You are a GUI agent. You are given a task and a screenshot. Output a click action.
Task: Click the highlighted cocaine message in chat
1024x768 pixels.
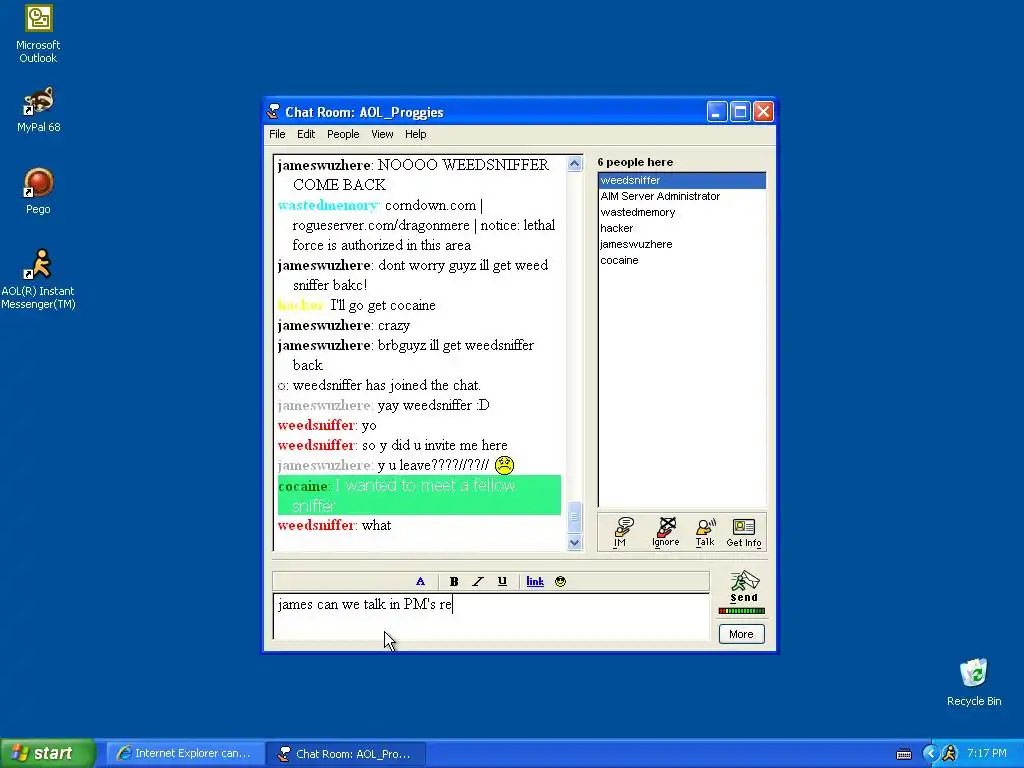pyautogui.click(x=419, y=495)
